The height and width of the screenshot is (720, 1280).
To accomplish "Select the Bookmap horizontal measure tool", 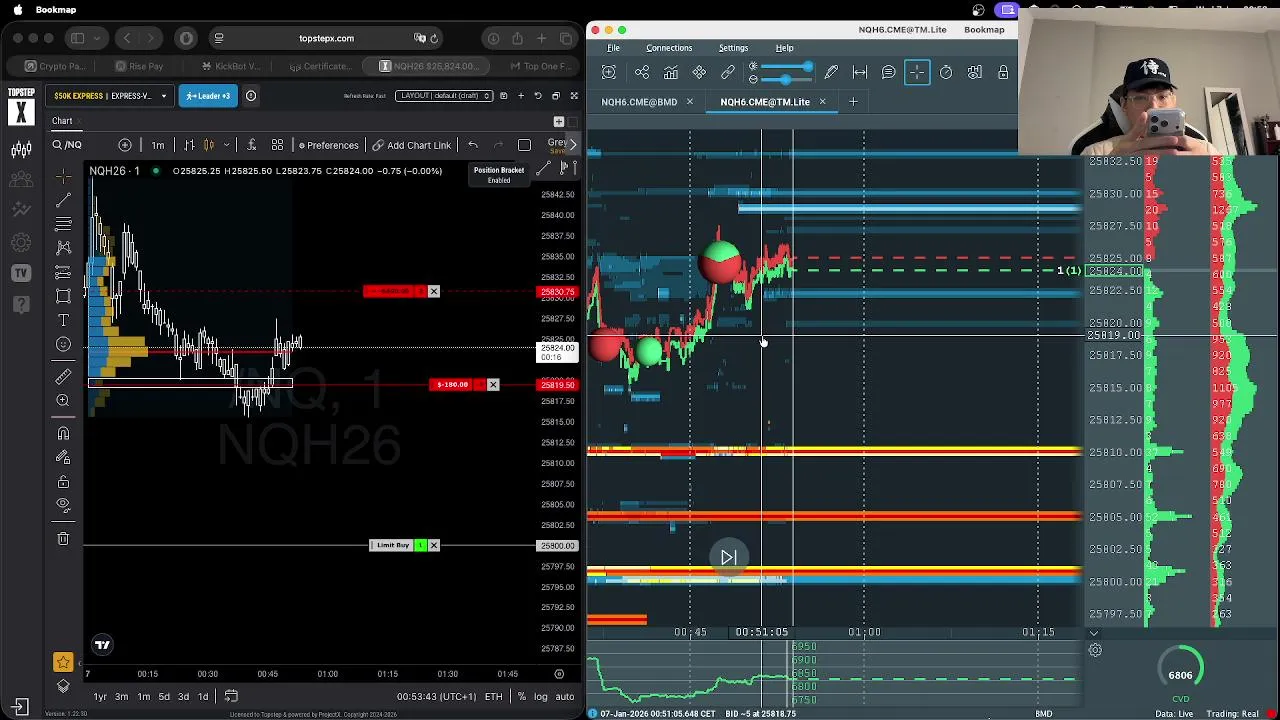I will click(860, 72).
